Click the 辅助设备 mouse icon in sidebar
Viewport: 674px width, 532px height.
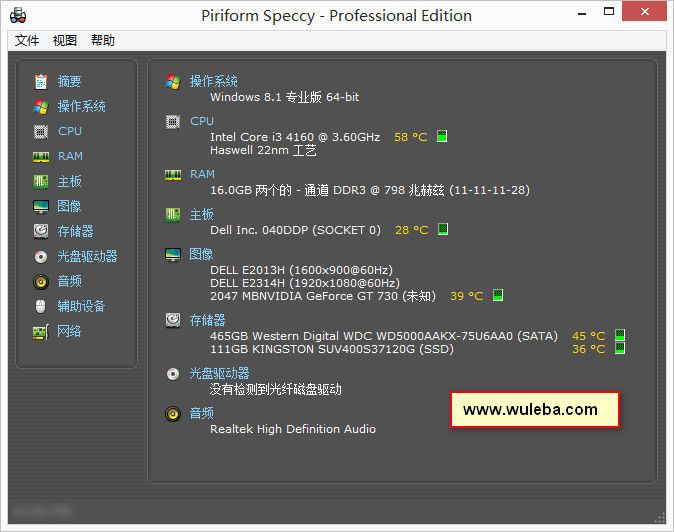[40, 306]
